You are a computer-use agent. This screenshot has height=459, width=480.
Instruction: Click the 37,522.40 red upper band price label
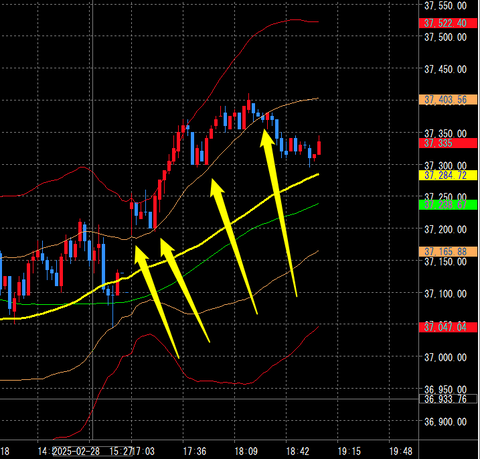[448, 23]
